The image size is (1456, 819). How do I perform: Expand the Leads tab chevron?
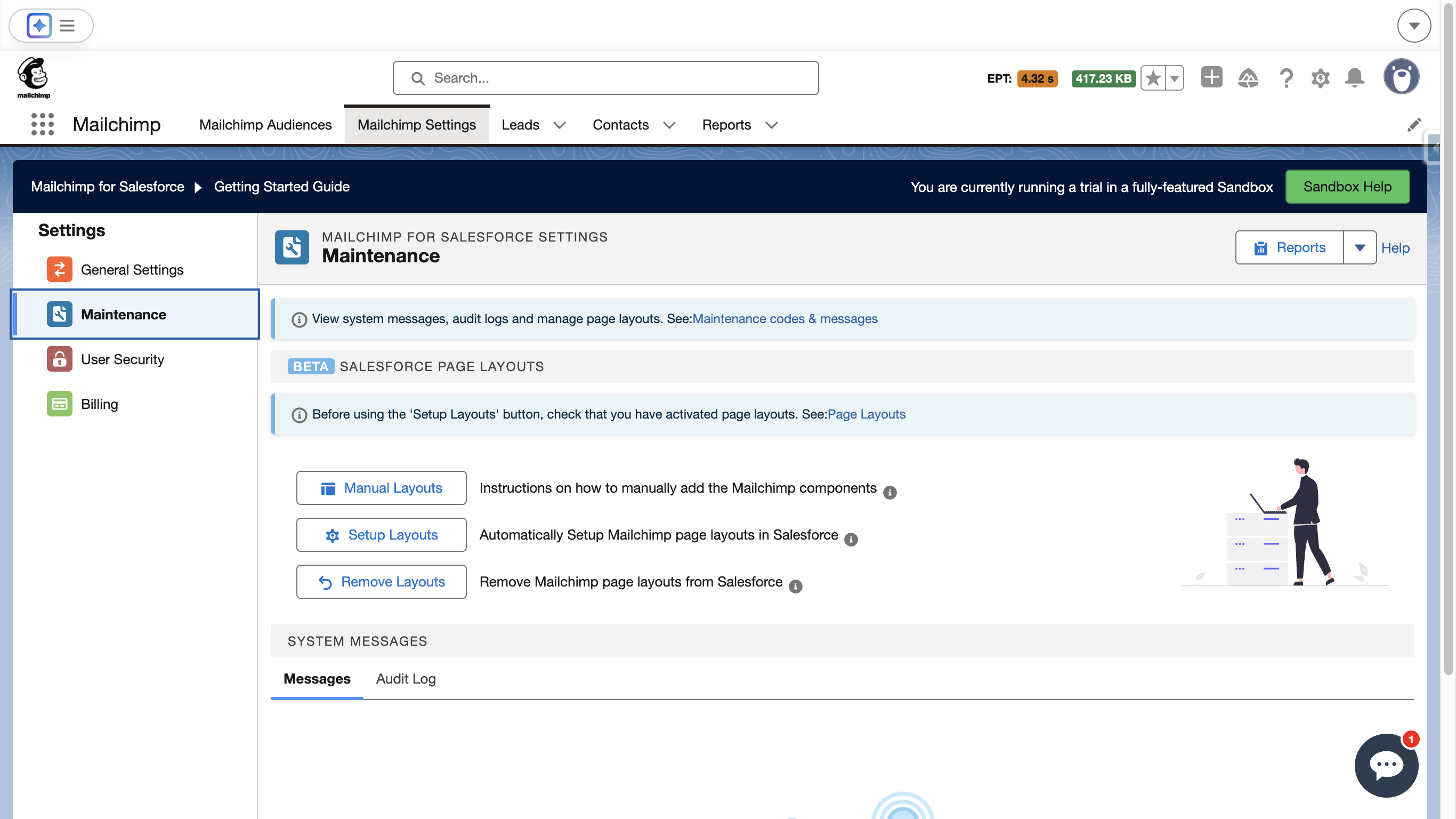click(x=560, y=125)
